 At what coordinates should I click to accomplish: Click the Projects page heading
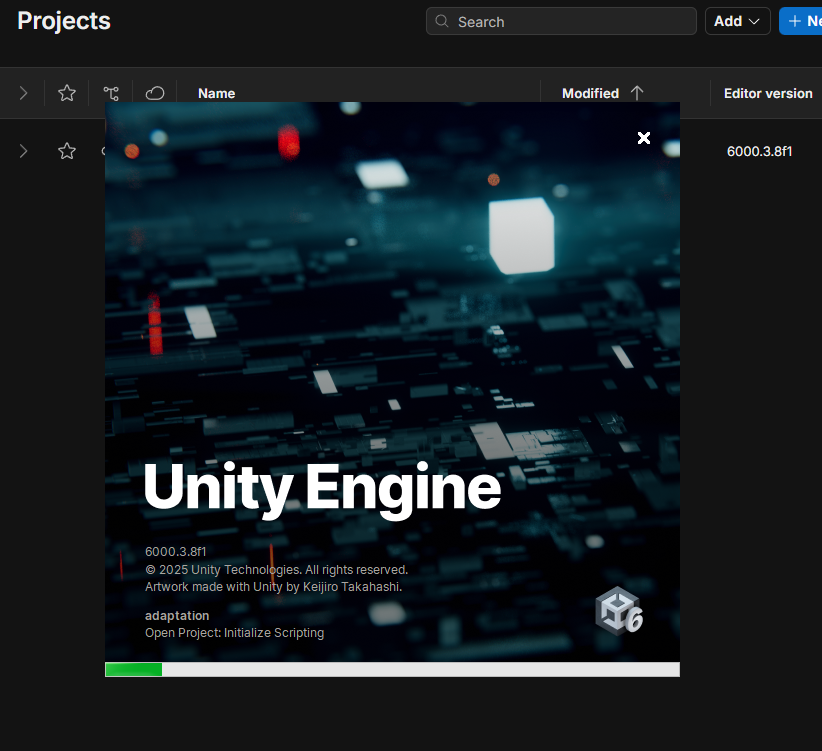tap(64, 21)
